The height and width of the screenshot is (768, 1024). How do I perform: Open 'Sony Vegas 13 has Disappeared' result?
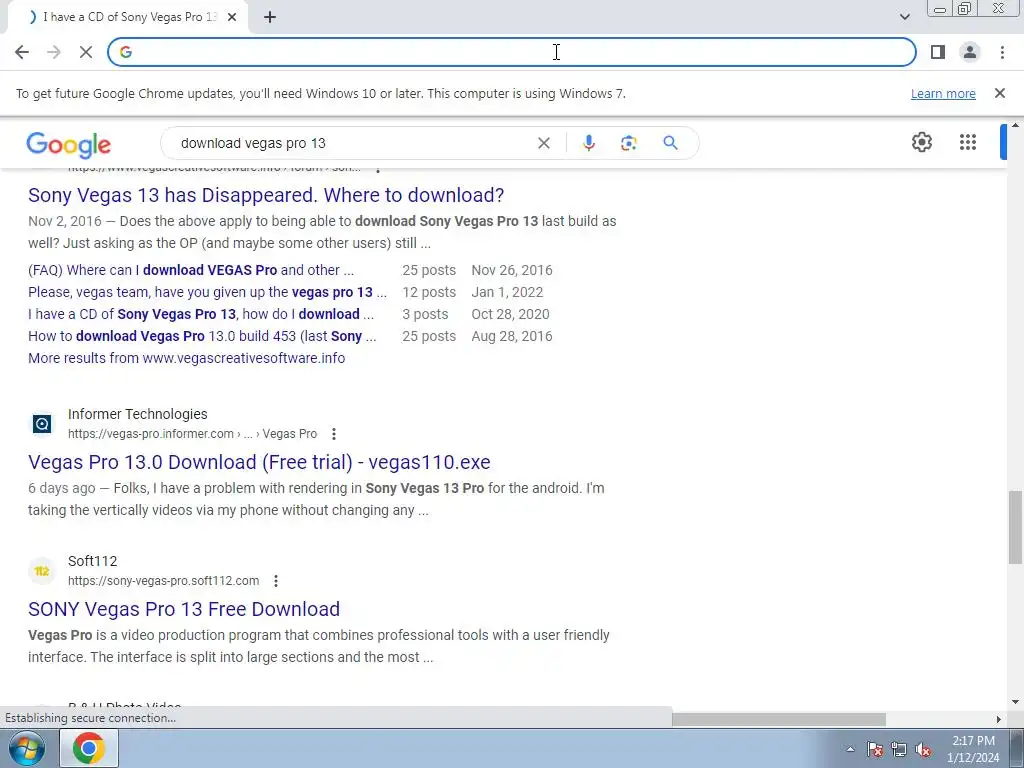(266, 195)
